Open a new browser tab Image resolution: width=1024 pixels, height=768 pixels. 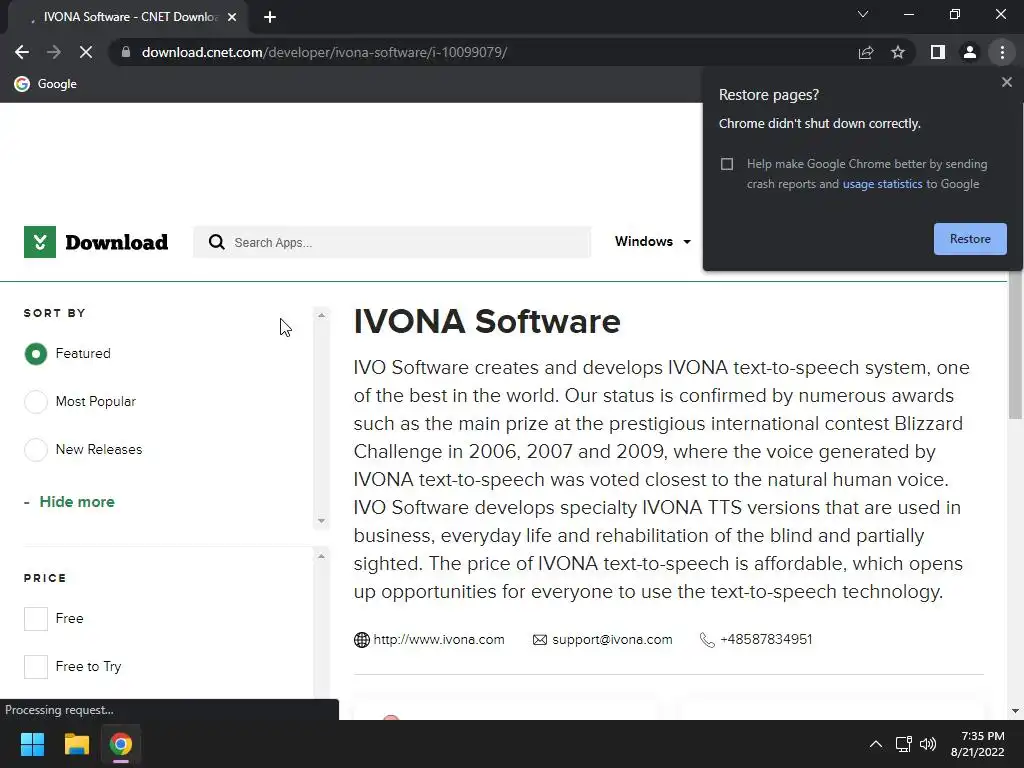[270, 17]
